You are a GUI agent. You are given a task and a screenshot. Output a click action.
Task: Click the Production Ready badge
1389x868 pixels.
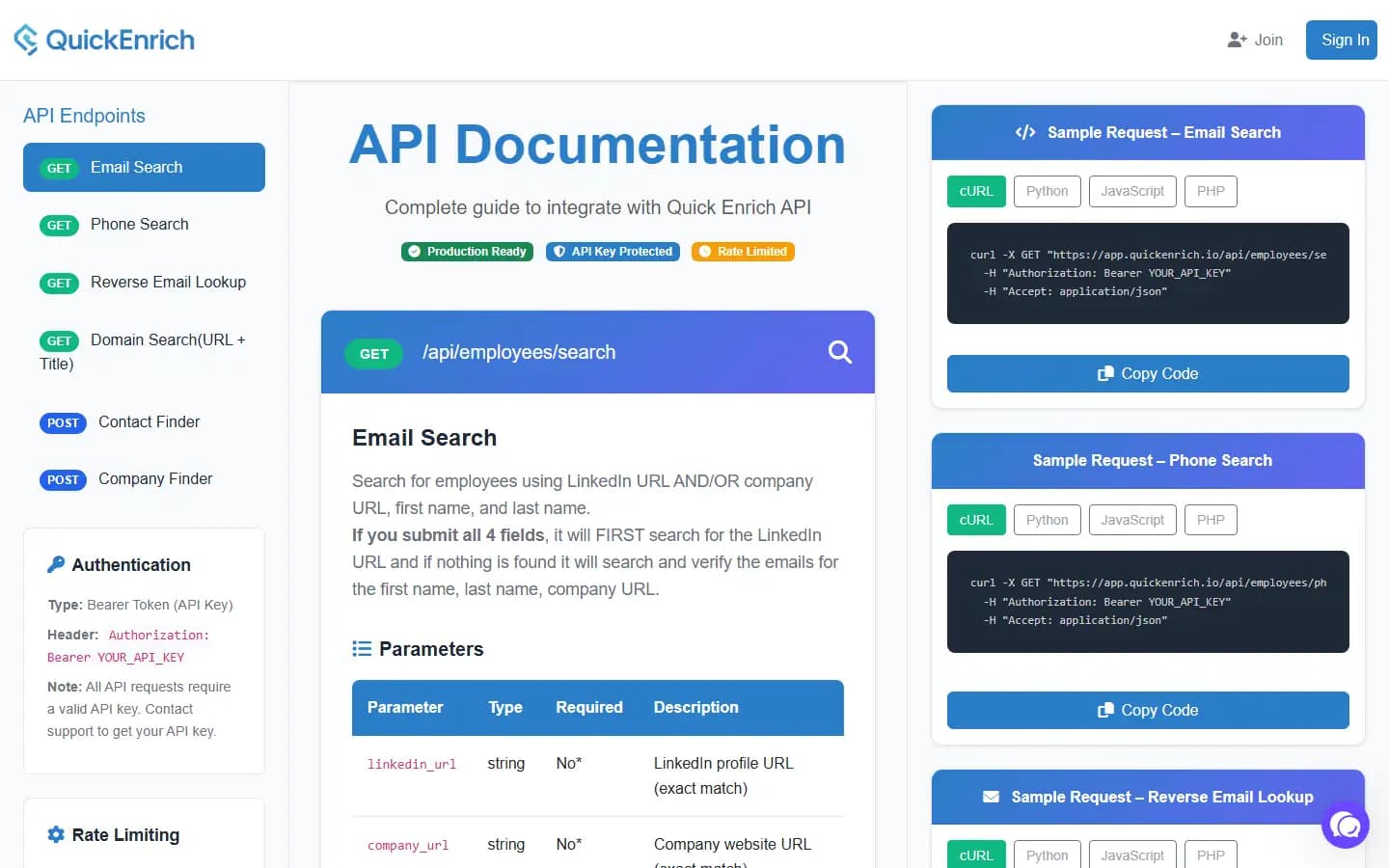pyautogui.click(x=467, y=252)
